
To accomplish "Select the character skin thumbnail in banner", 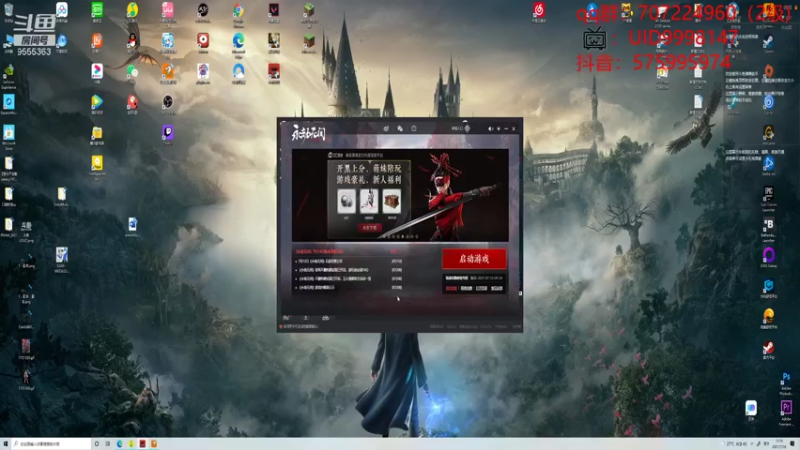I will point(369,201).
